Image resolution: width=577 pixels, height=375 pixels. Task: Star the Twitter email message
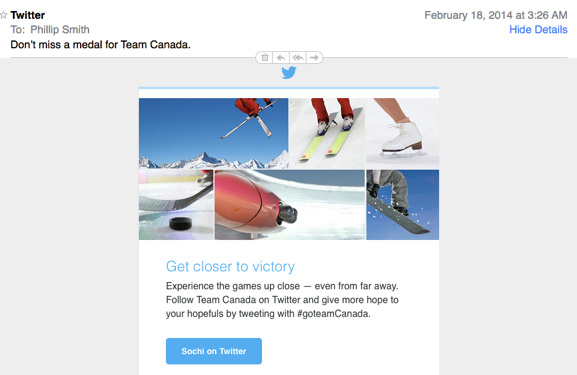pos(3,15)
